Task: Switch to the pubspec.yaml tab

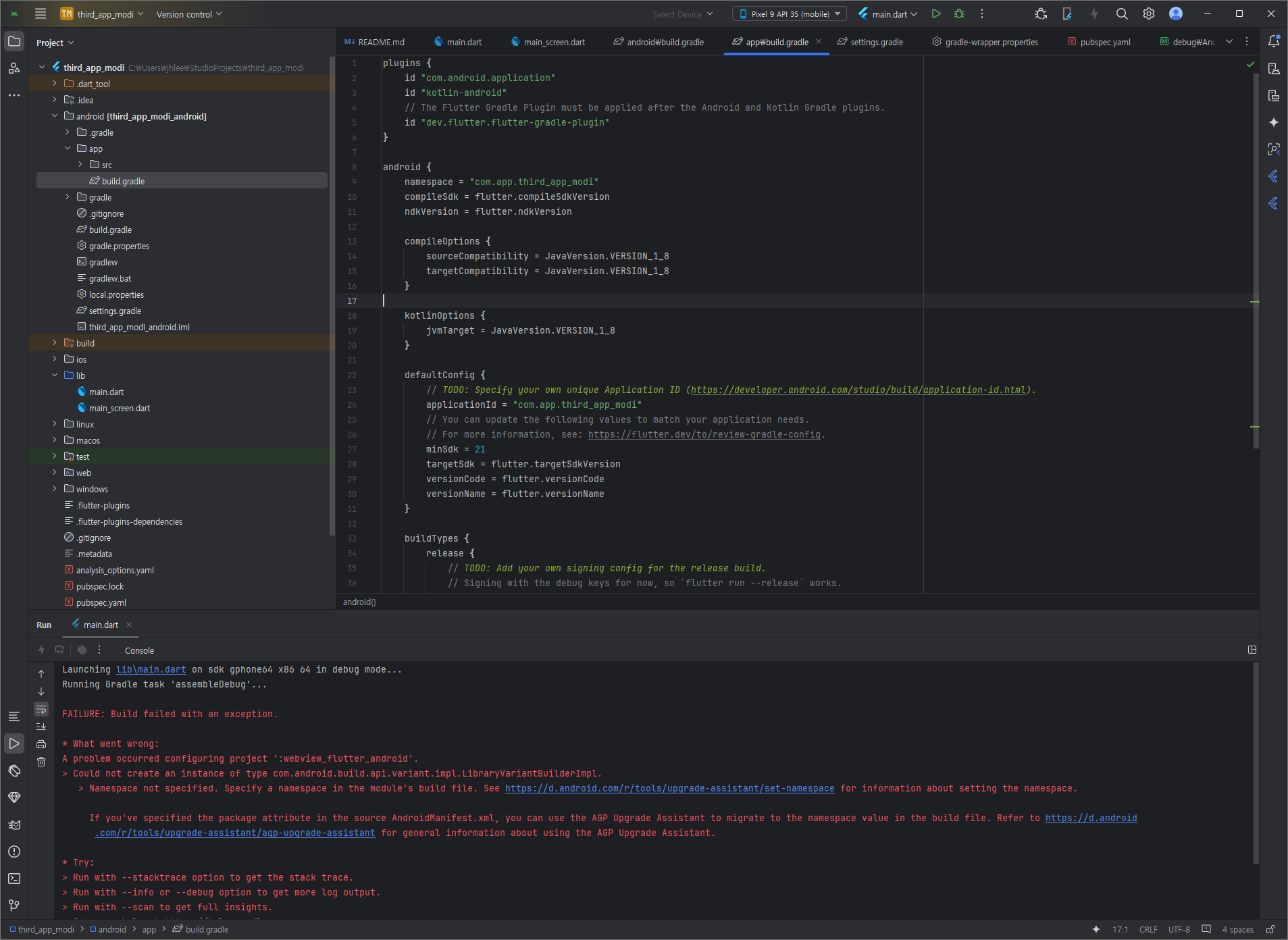Action: pyautogui.click(x=1099, y=42)
